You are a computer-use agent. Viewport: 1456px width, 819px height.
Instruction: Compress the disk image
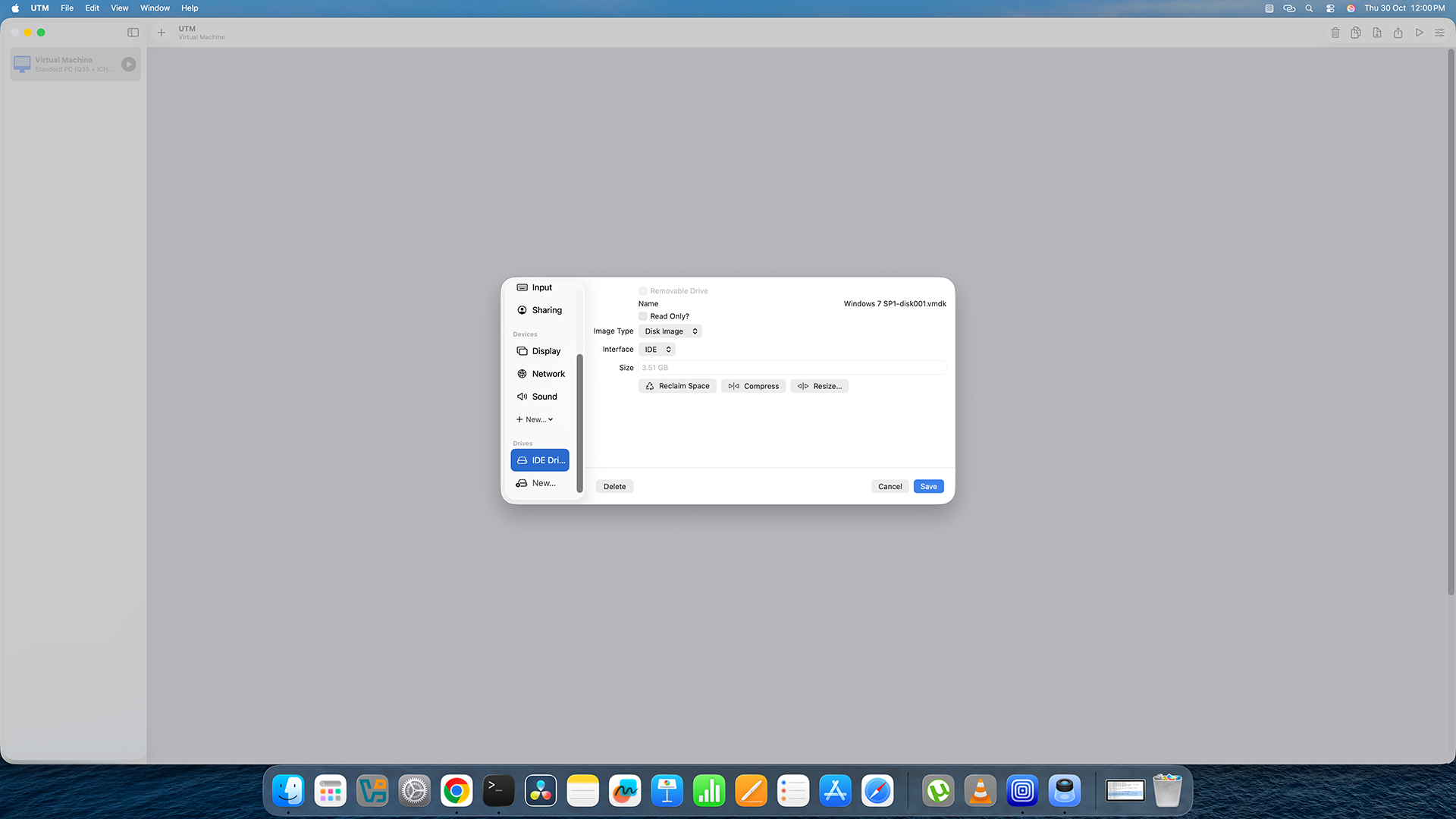(x=753, y=386)
